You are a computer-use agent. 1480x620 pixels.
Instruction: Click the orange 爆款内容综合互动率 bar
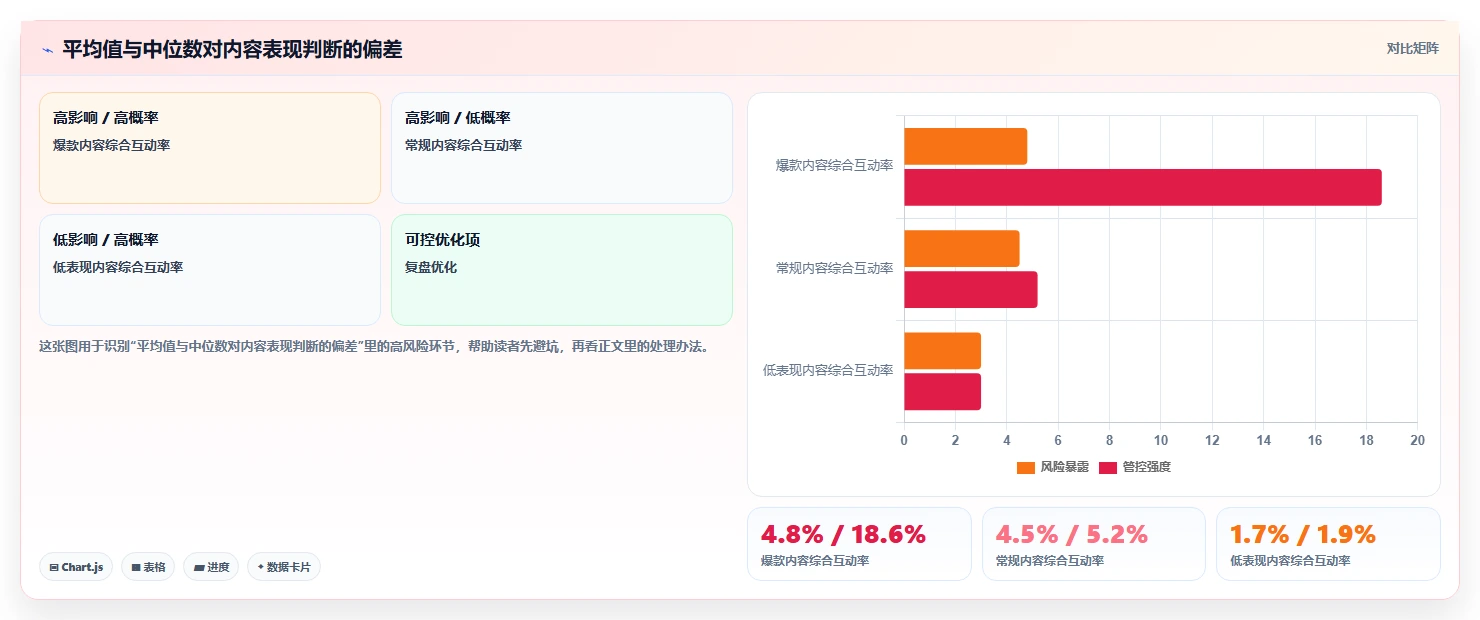966,147
